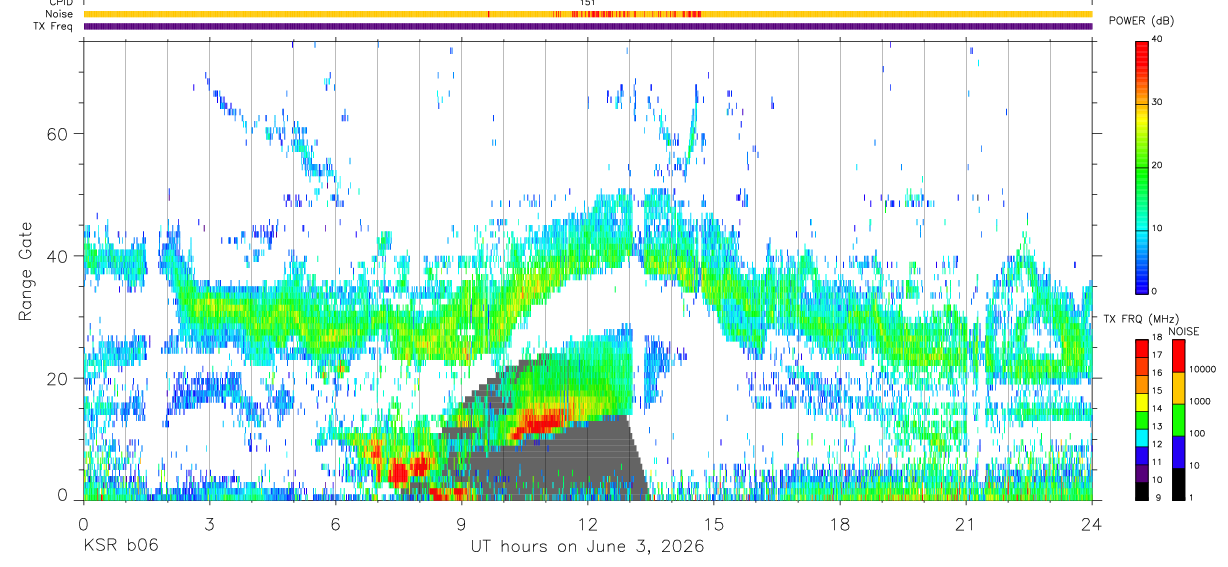Click the cyan swatch in the TX FRQ legend
This screenshot has width=1228, height=567.
pyautogui.click(x=1141, y=437)
